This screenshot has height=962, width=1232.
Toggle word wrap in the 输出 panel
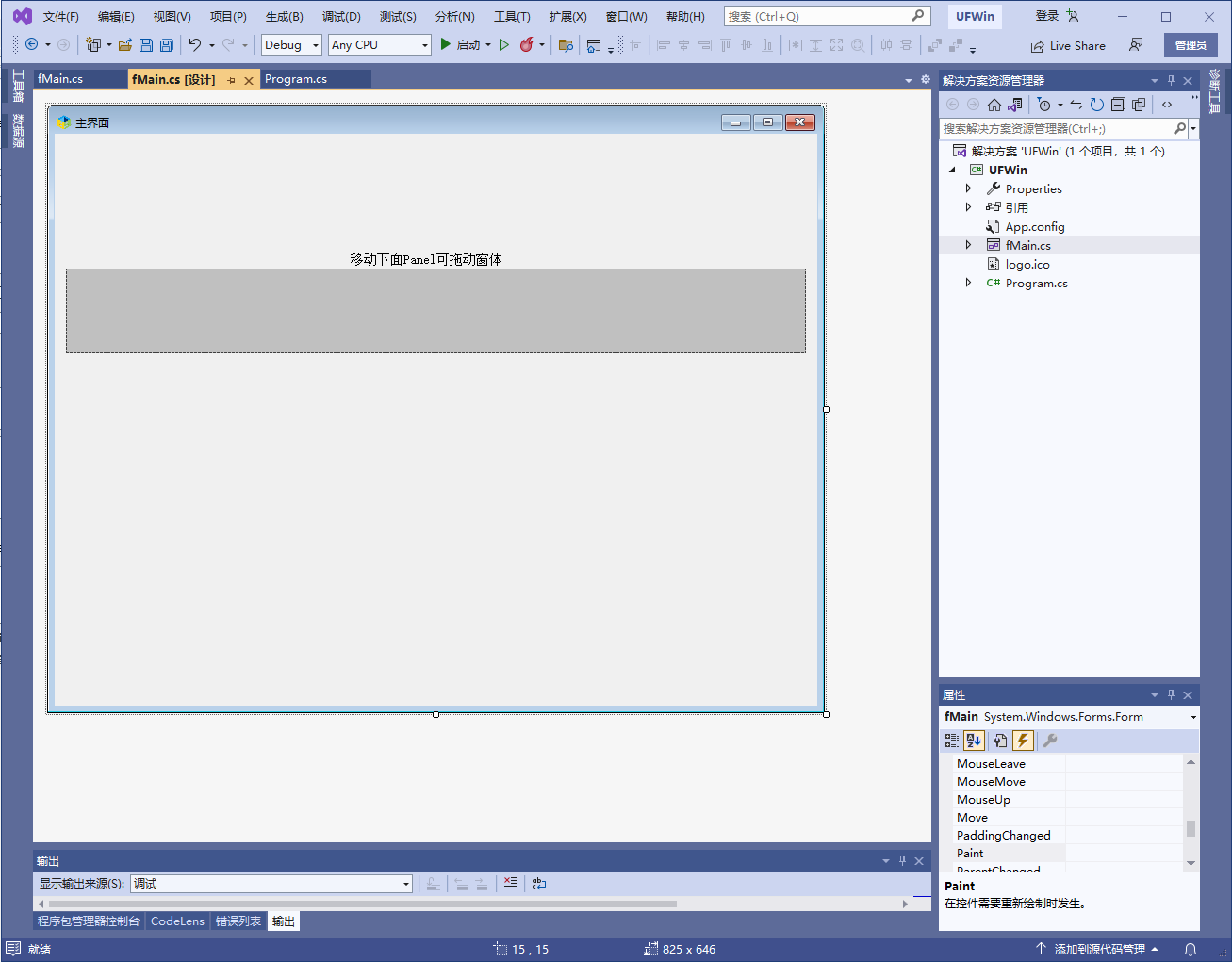(x=539, y=884)
